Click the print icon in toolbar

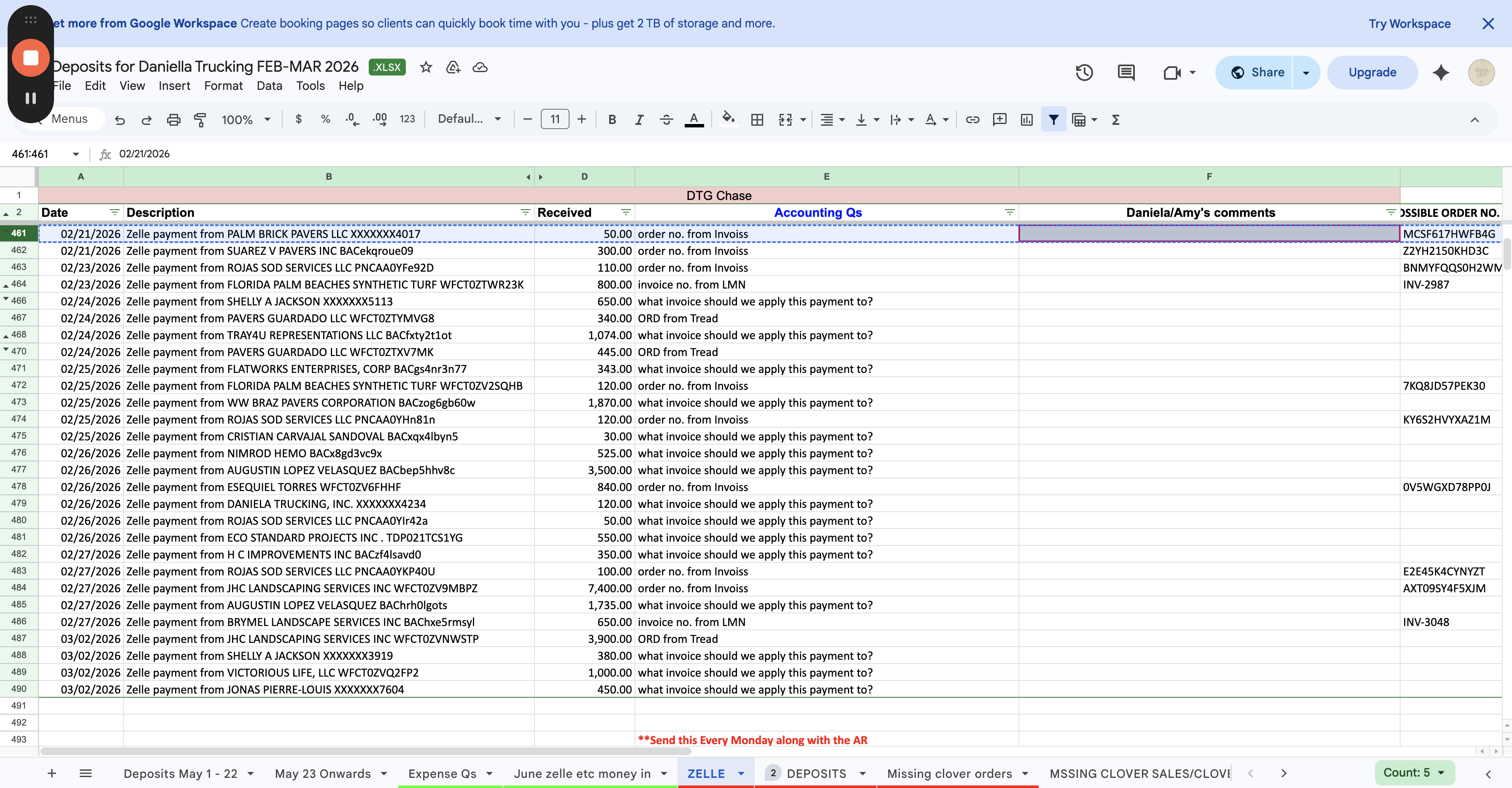(x=173, y=120)
